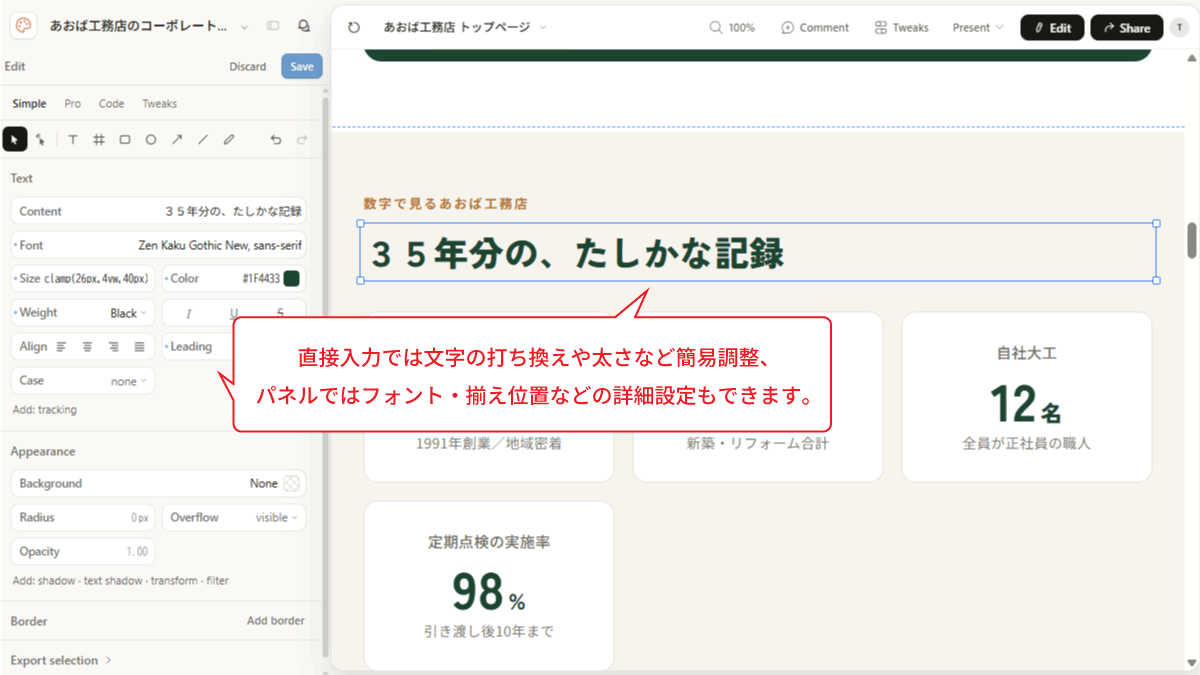Switch to the Pro tab
This screenshot has width=1200, height=675.
click(x=73, y=104)
